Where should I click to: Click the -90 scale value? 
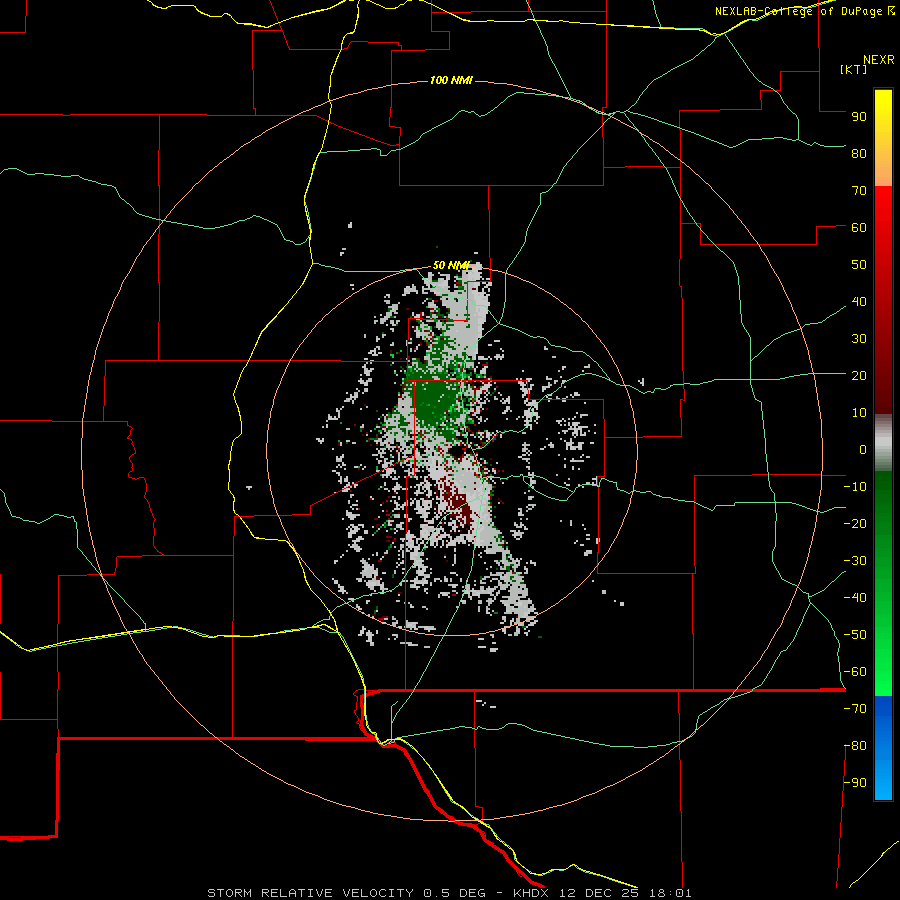(855, 783)
